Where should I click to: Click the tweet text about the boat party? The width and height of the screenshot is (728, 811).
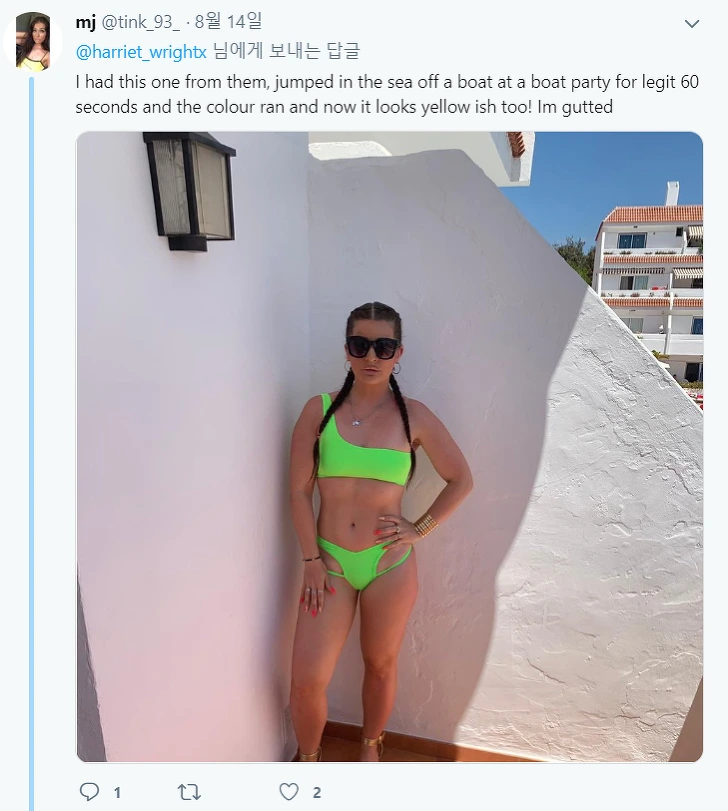pos(387,94)
